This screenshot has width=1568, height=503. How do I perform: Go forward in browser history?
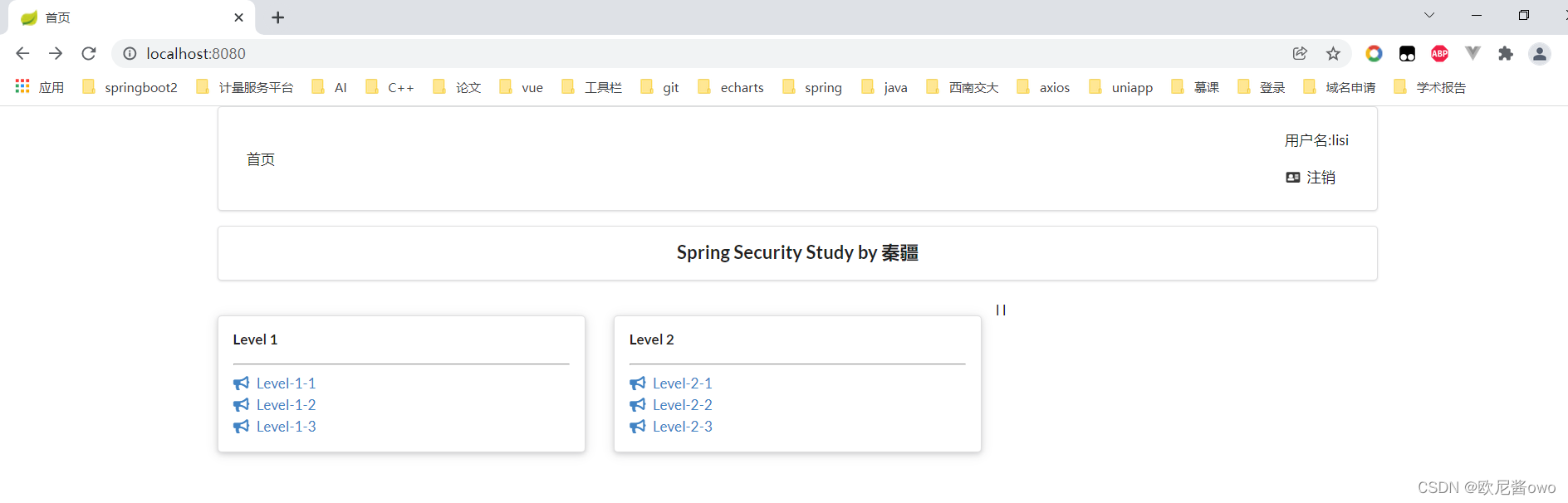pyautogui.click(x=56, y=53)
